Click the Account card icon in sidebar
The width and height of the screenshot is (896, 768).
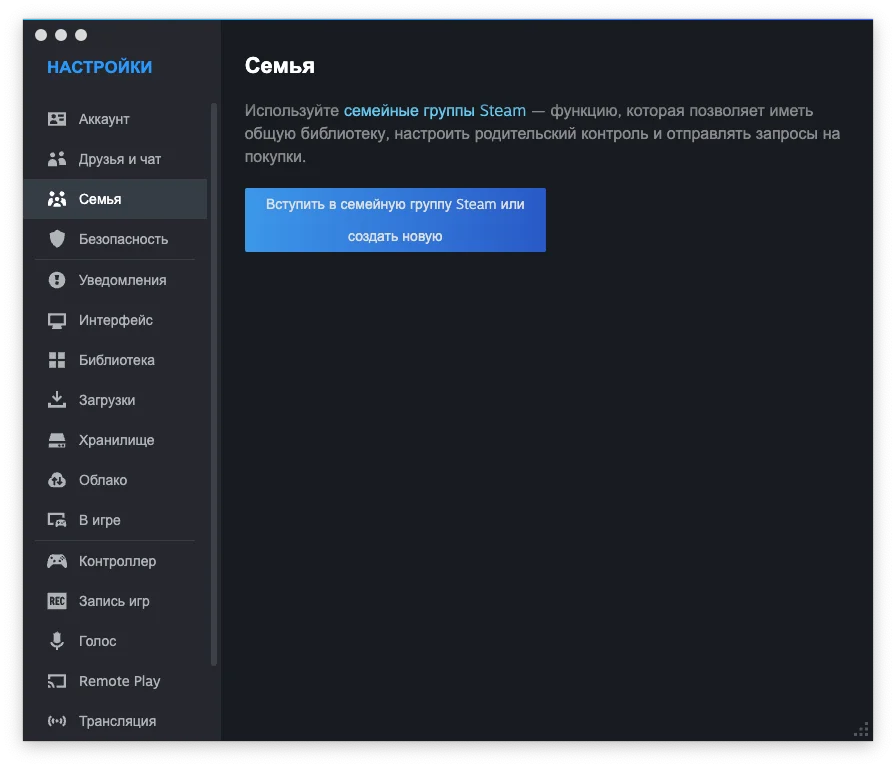point(57,119)
